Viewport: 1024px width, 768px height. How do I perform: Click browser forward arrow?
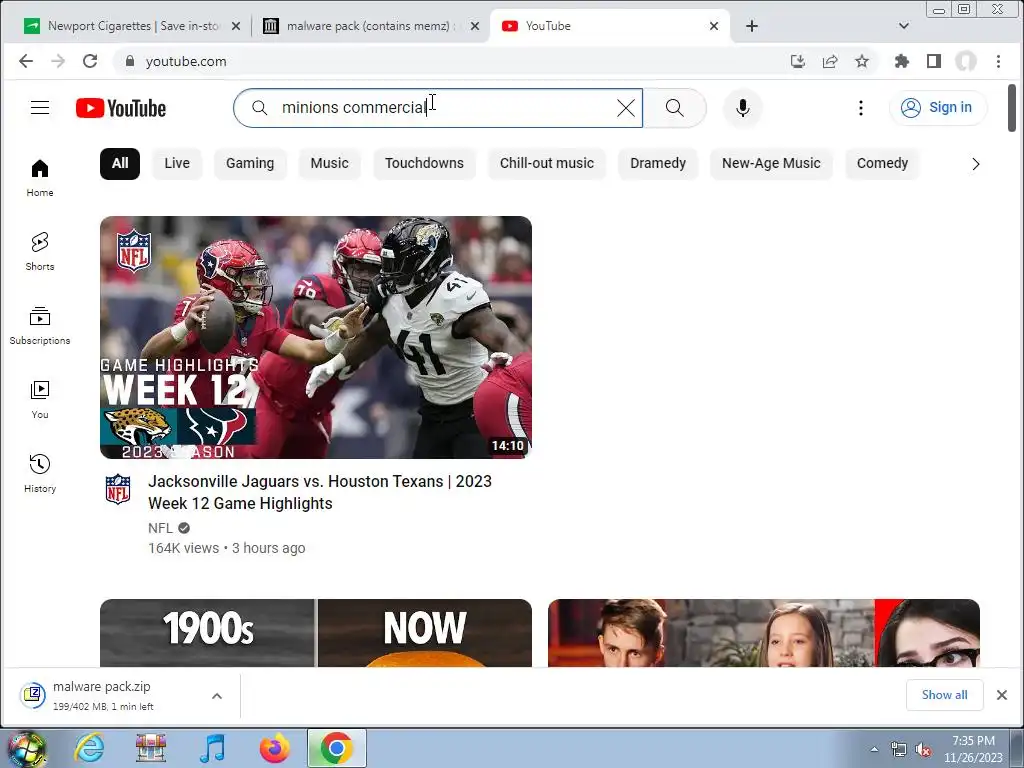58,61
